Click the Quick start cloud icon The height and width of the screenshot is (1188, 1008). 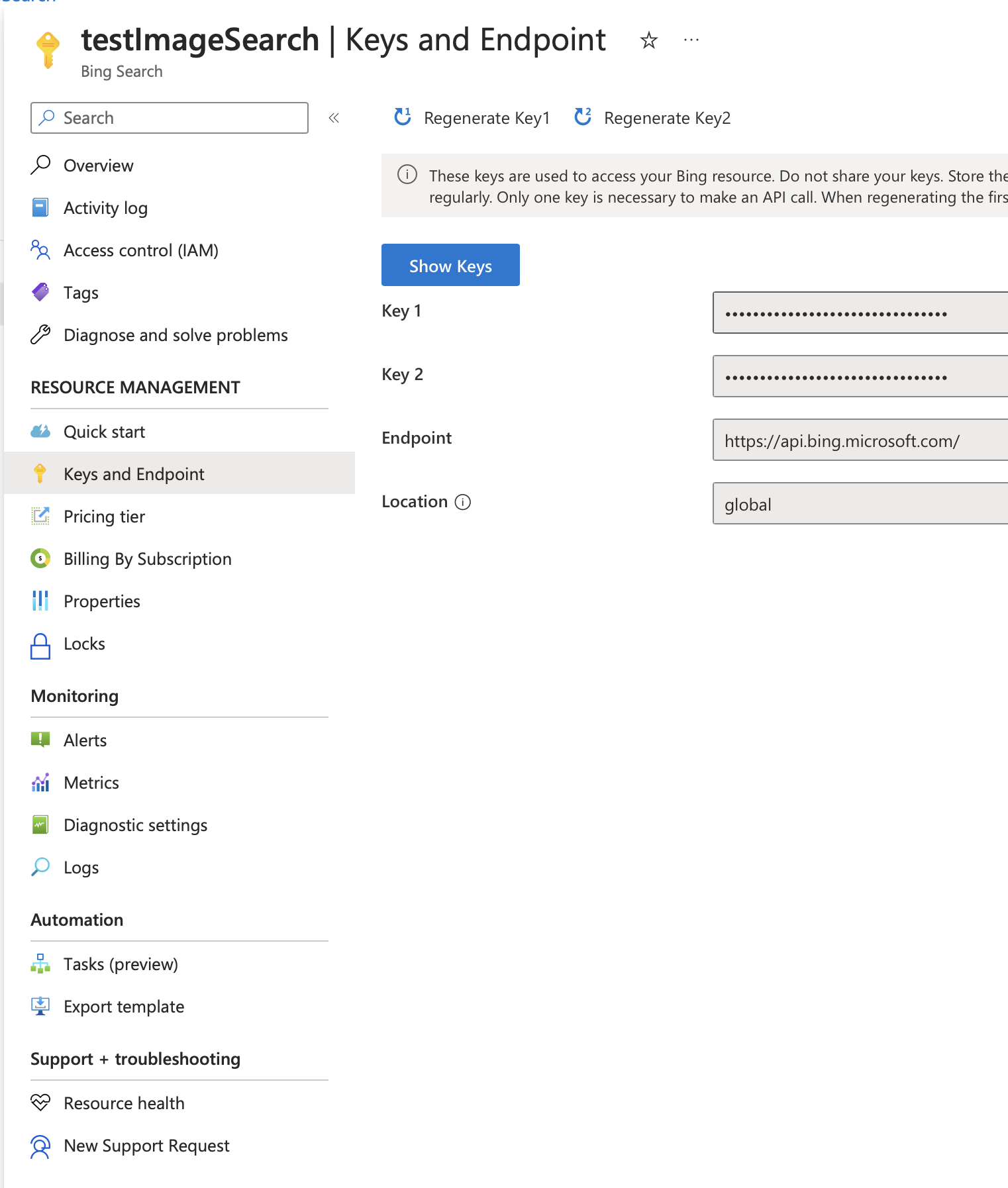point(40,431)
